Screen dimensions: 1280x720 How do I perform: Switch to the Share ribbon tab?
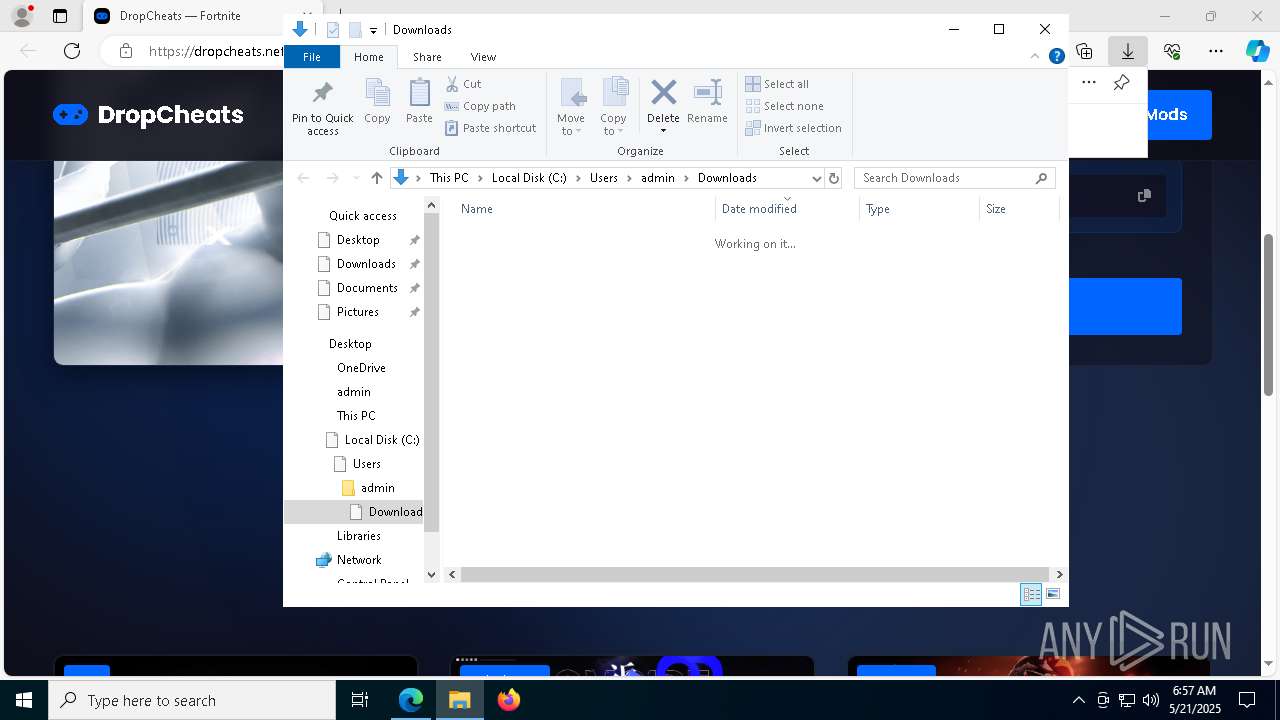click(427, 57)
